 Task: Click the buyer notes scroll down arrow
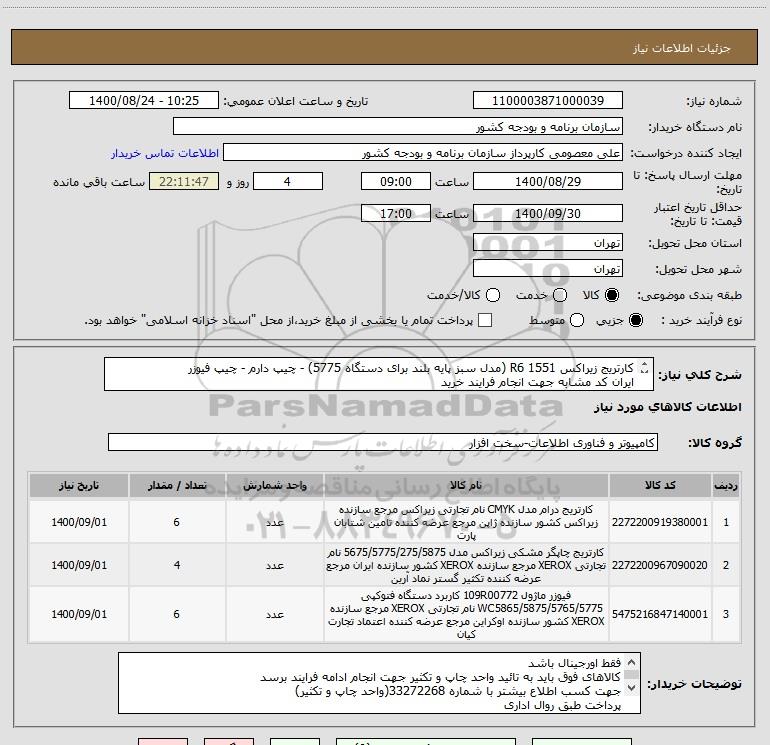point(632,688)
